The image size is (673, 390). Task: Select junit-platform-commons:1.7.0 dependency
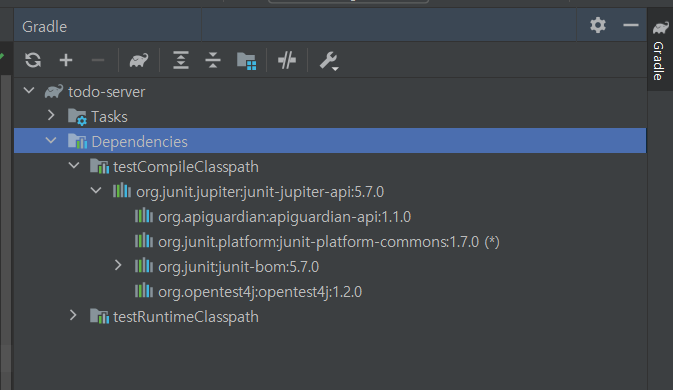click(x=329, y=242)
